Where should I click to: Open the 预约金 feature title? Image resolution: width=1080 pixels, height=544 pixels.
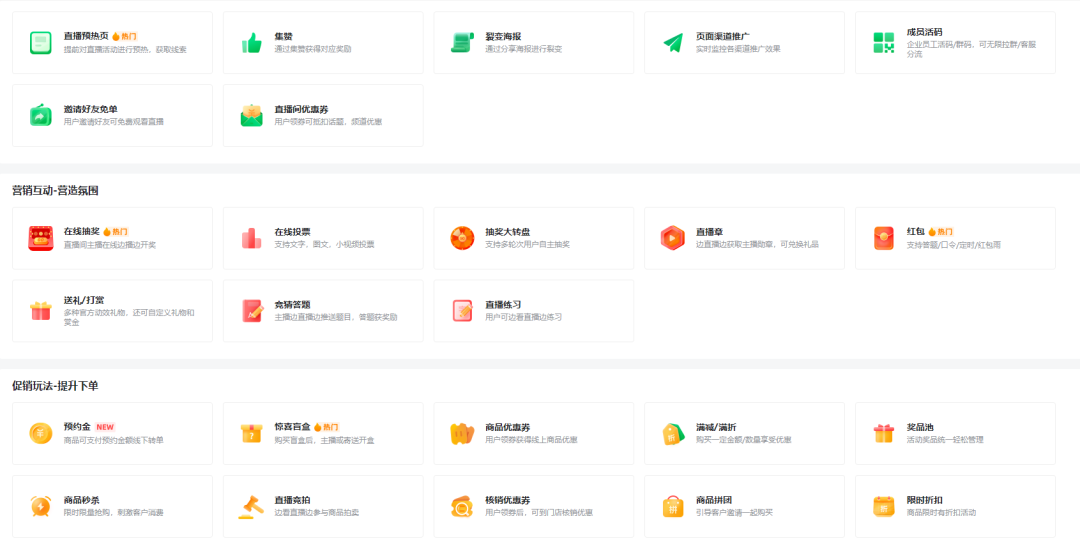(x=77, y=426)
